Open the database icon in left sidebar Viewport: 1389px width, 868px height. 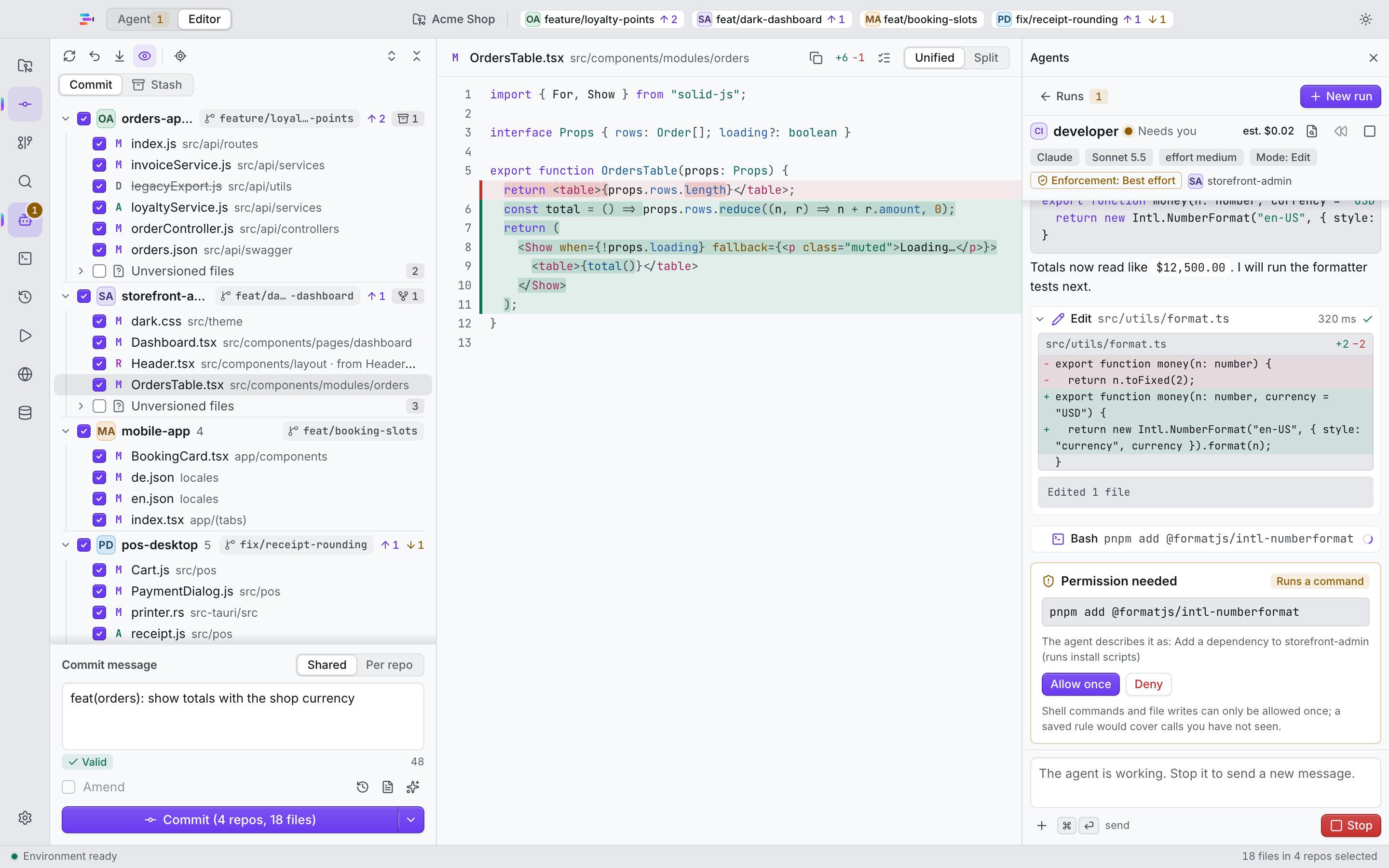[x=25, y=413]
